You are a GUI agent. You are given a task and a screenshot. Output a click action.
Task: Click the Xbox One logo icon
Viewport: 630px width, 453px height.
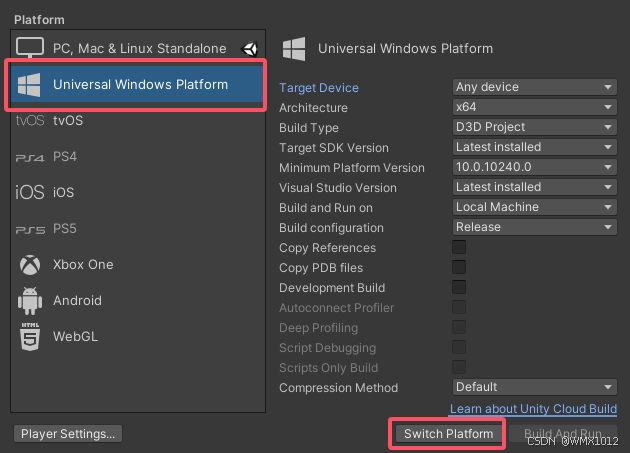[30, 265]
